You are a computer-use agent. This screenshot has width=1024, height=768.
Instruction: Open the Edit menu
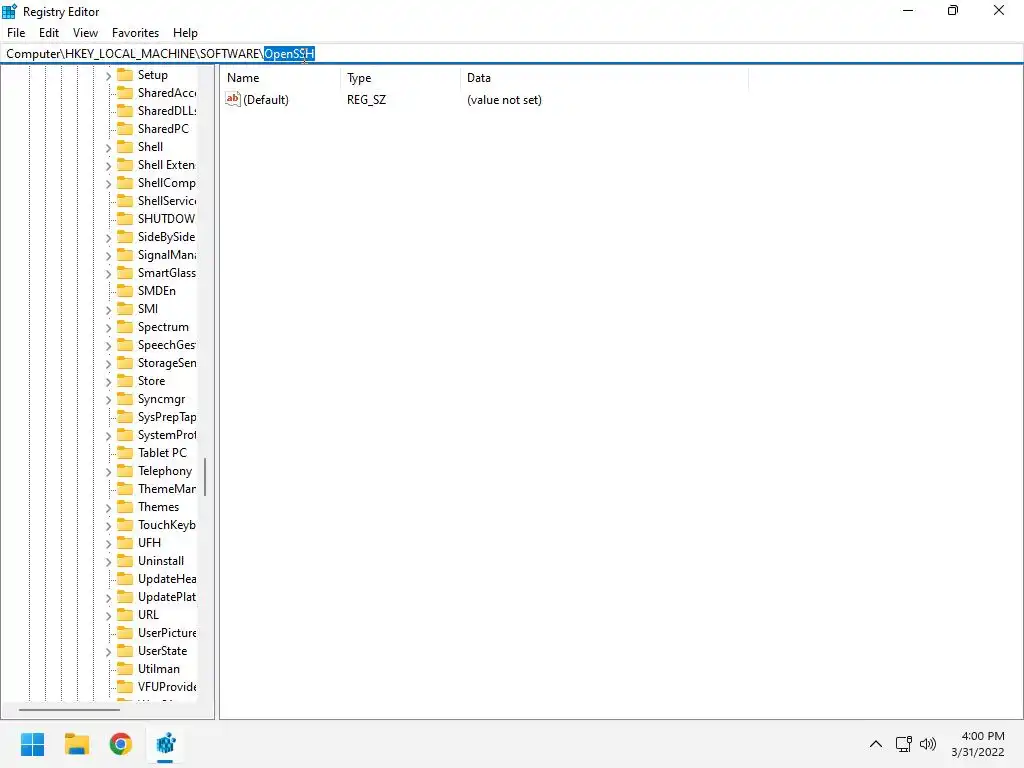pos(49,33)
